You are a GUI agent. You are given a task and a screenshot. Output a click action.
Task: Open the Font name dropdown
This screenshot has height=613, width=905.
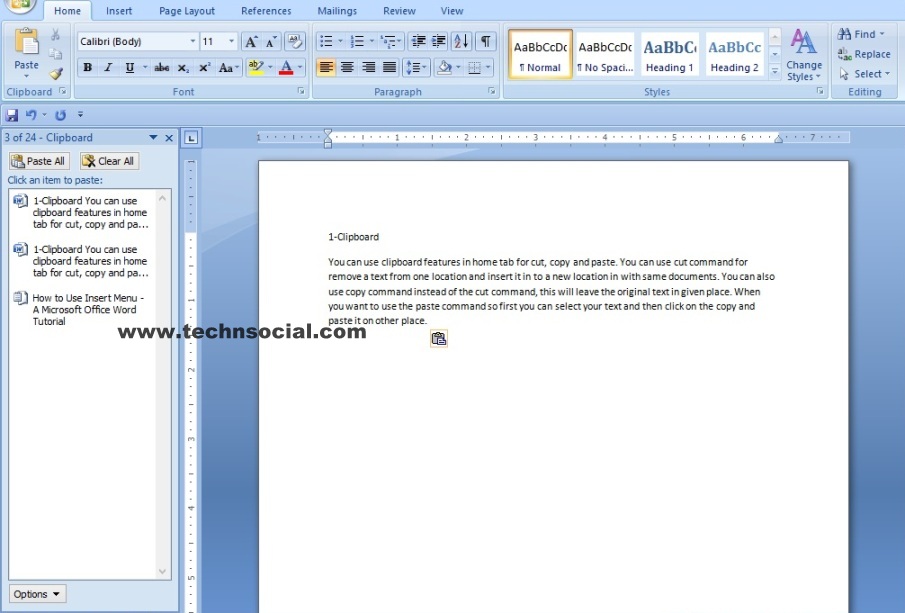coord(195,40)
